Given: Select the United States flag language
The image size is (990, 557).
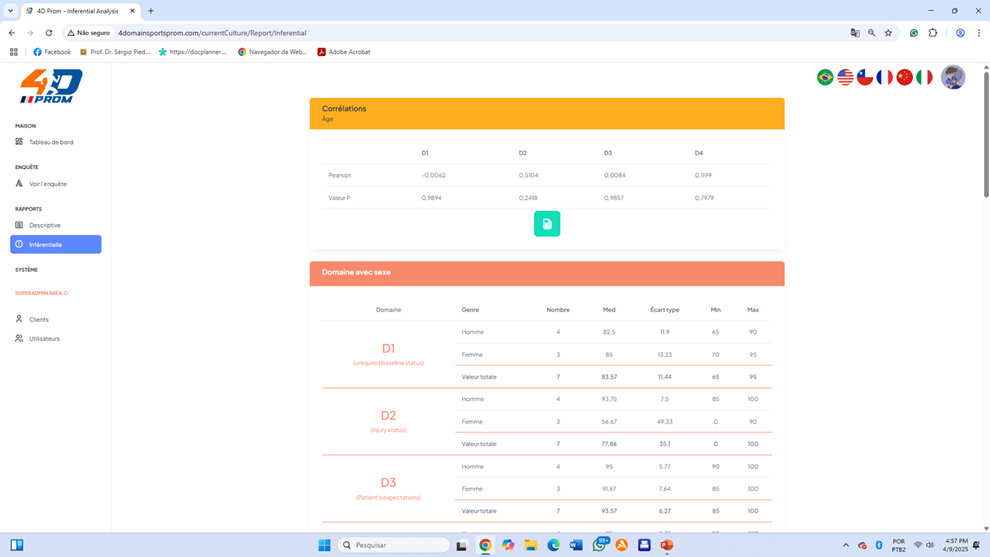Looking at the screenshot, I should pyautogui.click(x=845, y=77).
